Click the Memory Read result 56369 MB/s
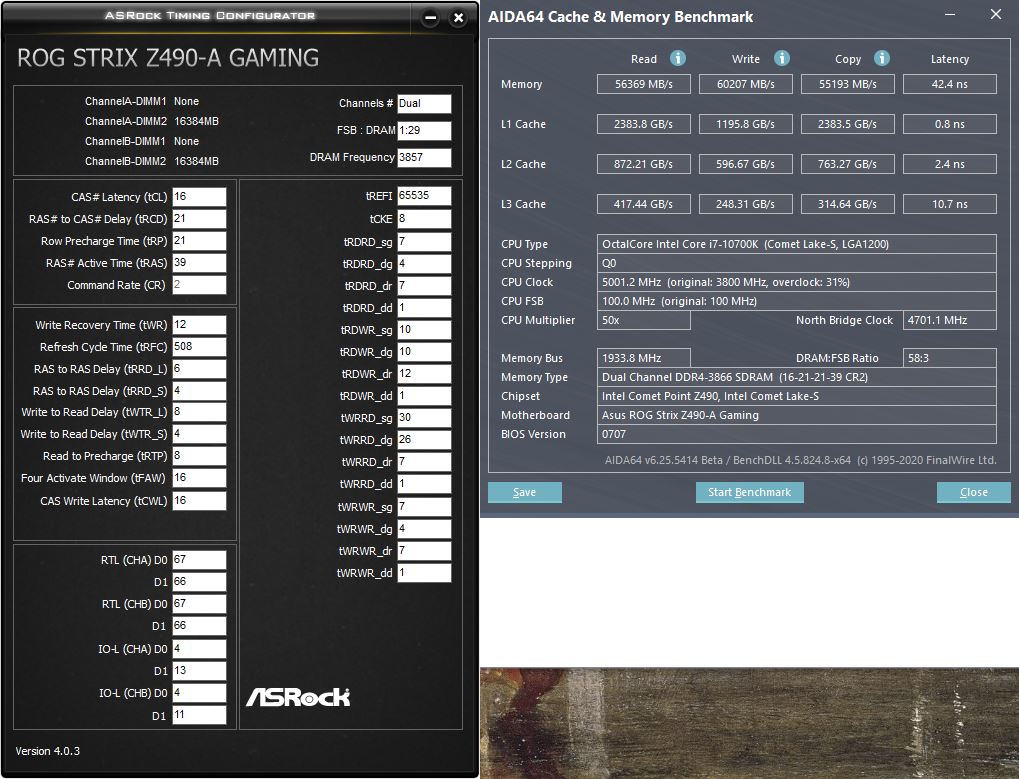Viewport: 1019px width, 779px height. click(x=643, y=84)
